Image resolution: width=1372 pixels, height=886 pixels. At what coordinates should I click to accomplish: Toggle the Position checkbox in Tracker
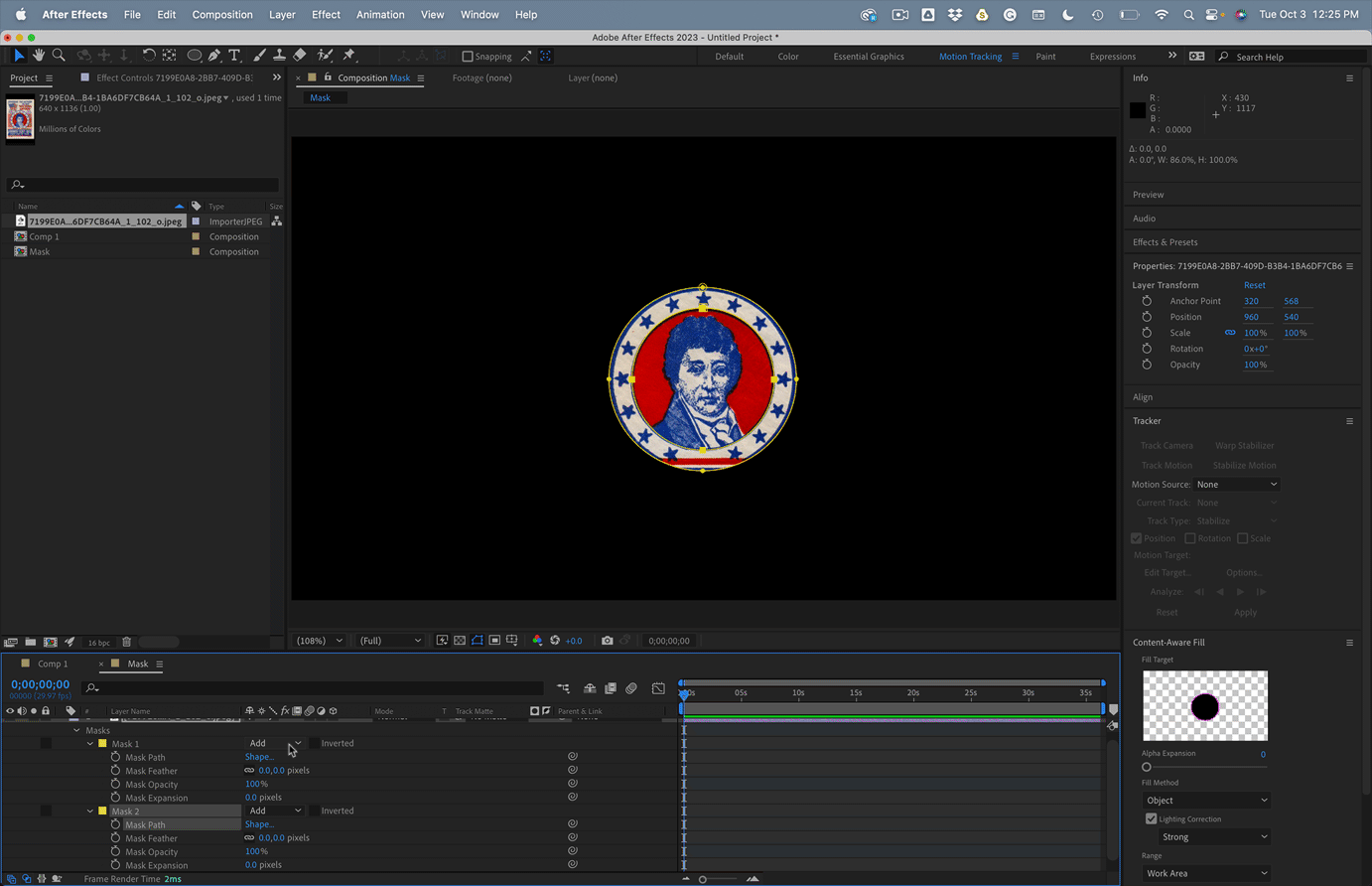tap(1137, 538)
